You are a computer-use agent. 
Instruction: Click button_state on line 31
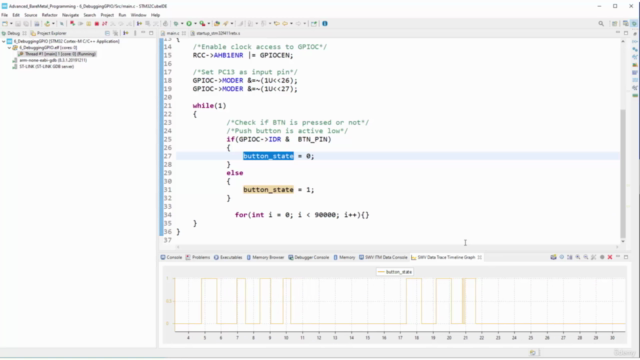pos(268,190)
